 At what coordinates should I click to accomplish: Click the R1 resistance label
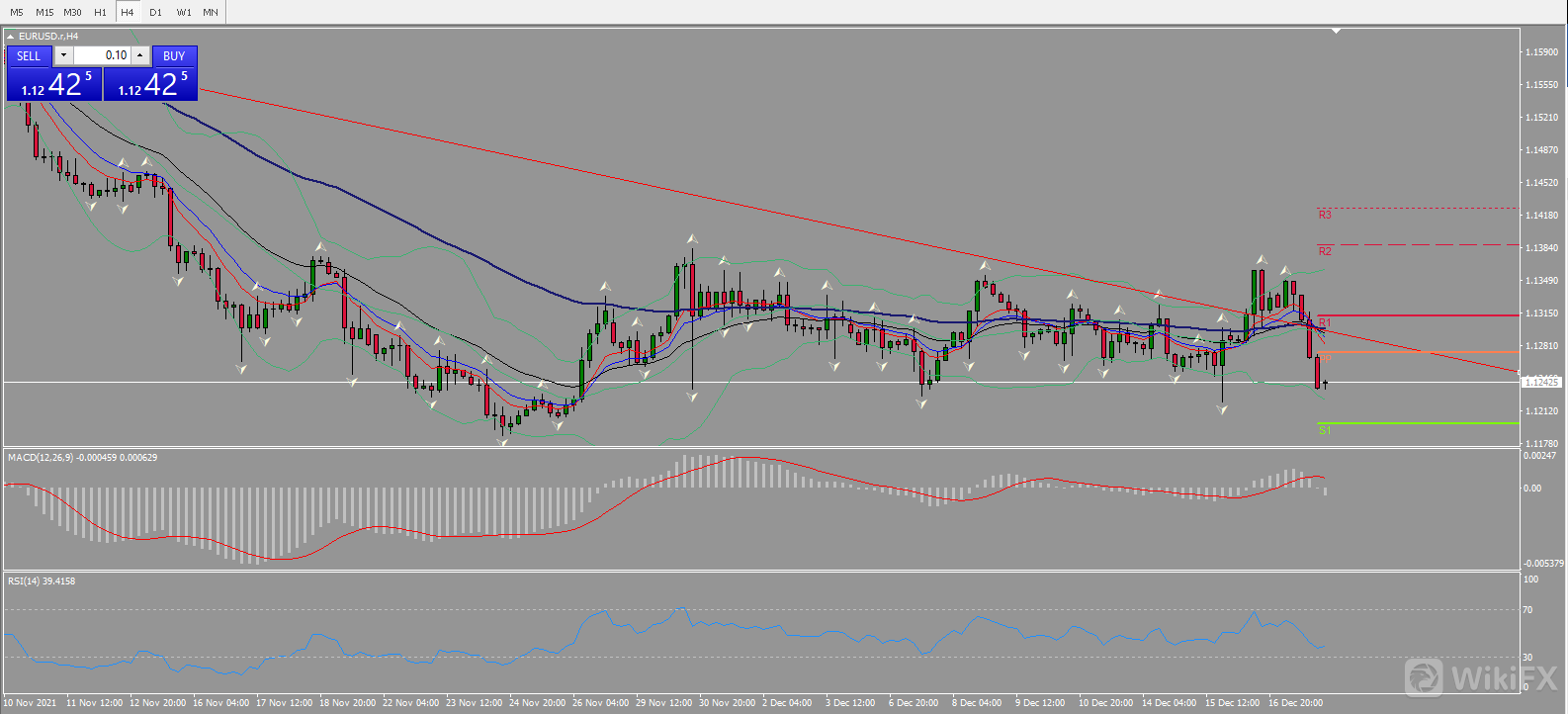point(1325,322)
